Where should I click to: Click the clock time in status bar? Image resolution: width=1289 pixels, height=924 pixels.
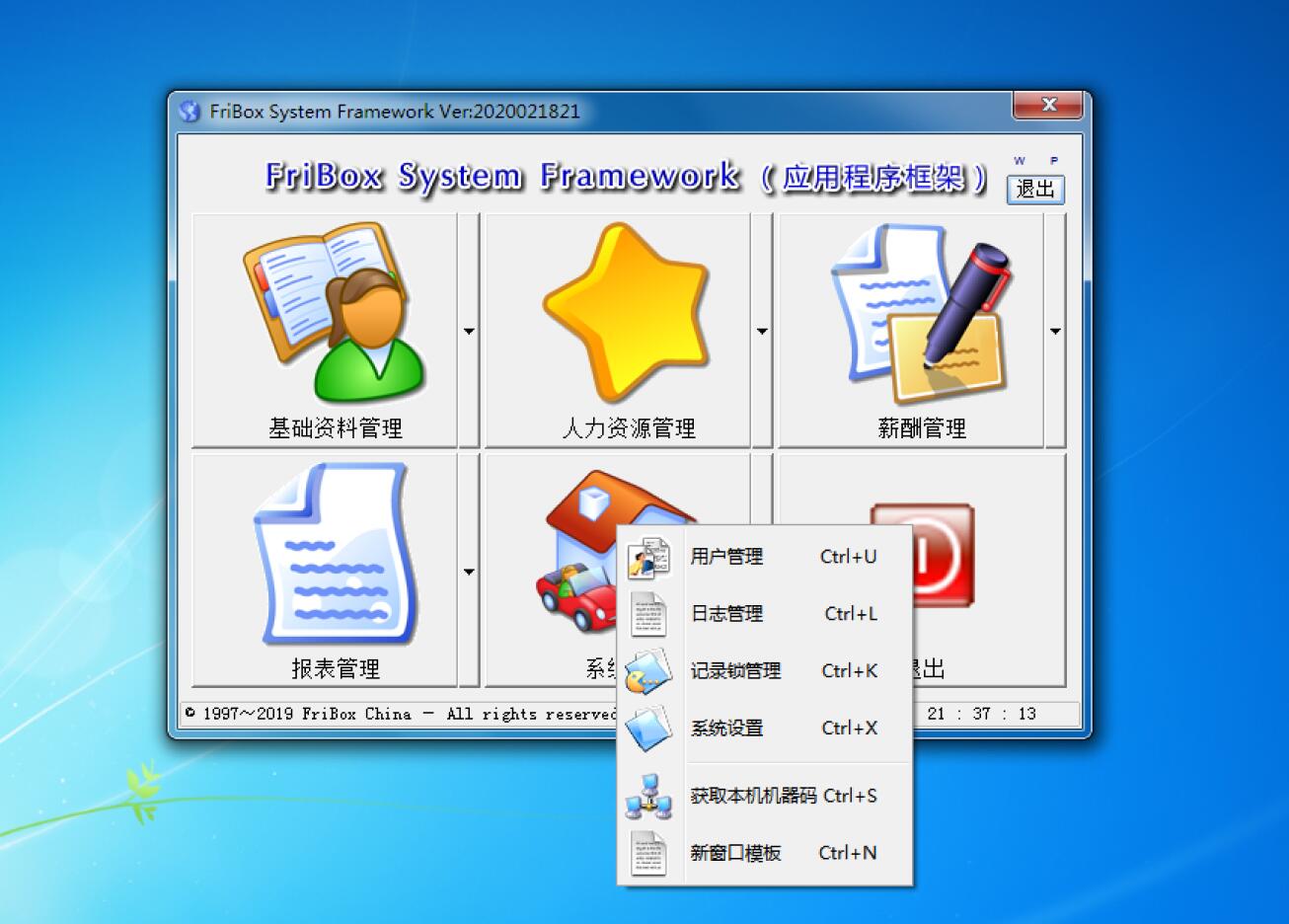(982, 714)
